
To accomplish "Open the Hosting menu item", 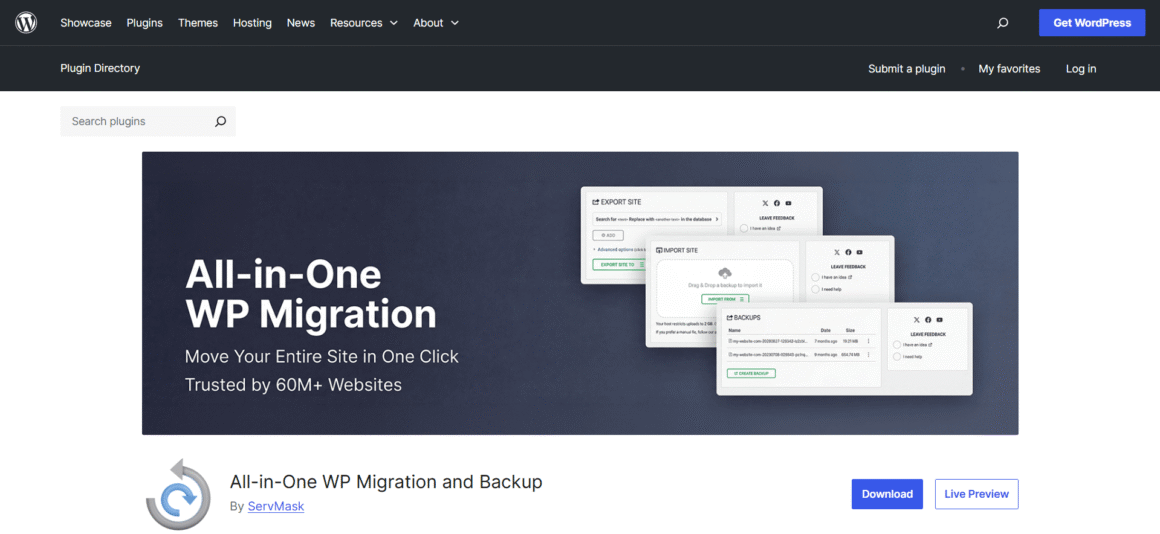I will [252, 23].
